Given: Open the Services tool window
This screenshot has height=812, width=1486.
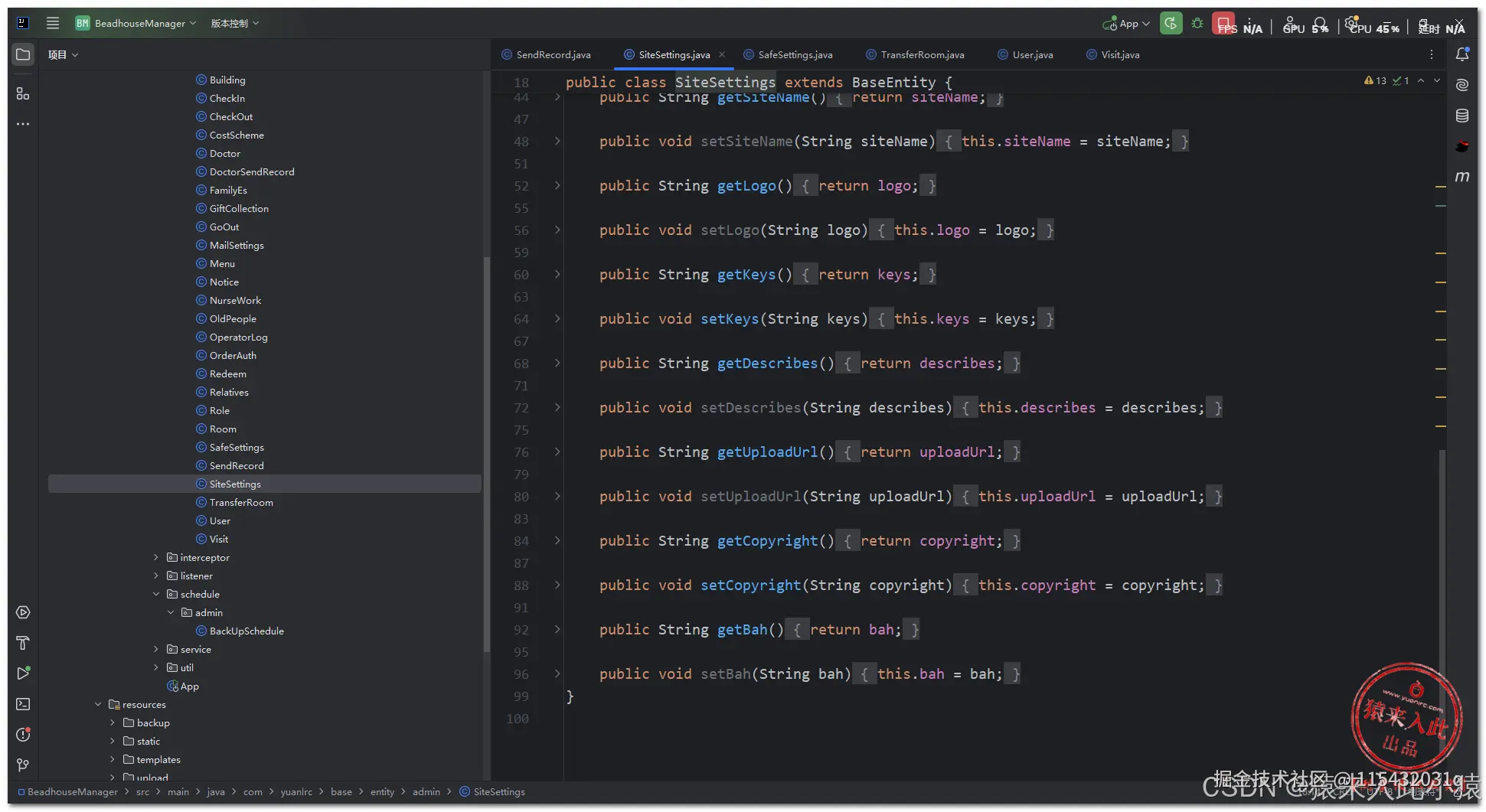Looking at the screenshot, I should [23, 612].
